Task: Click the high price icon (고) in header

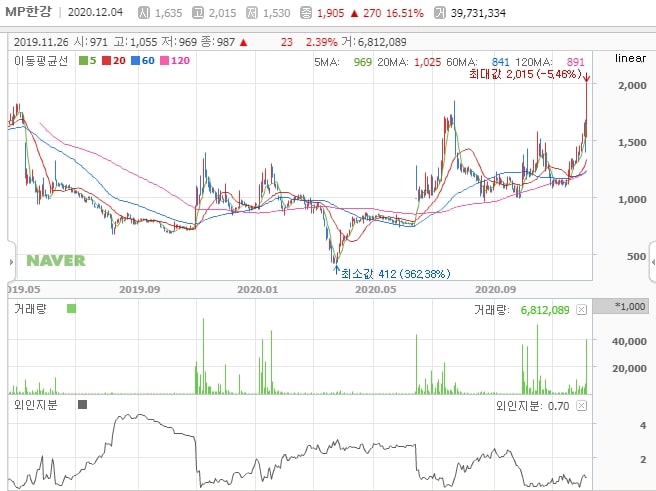Action: coord(197,13)
